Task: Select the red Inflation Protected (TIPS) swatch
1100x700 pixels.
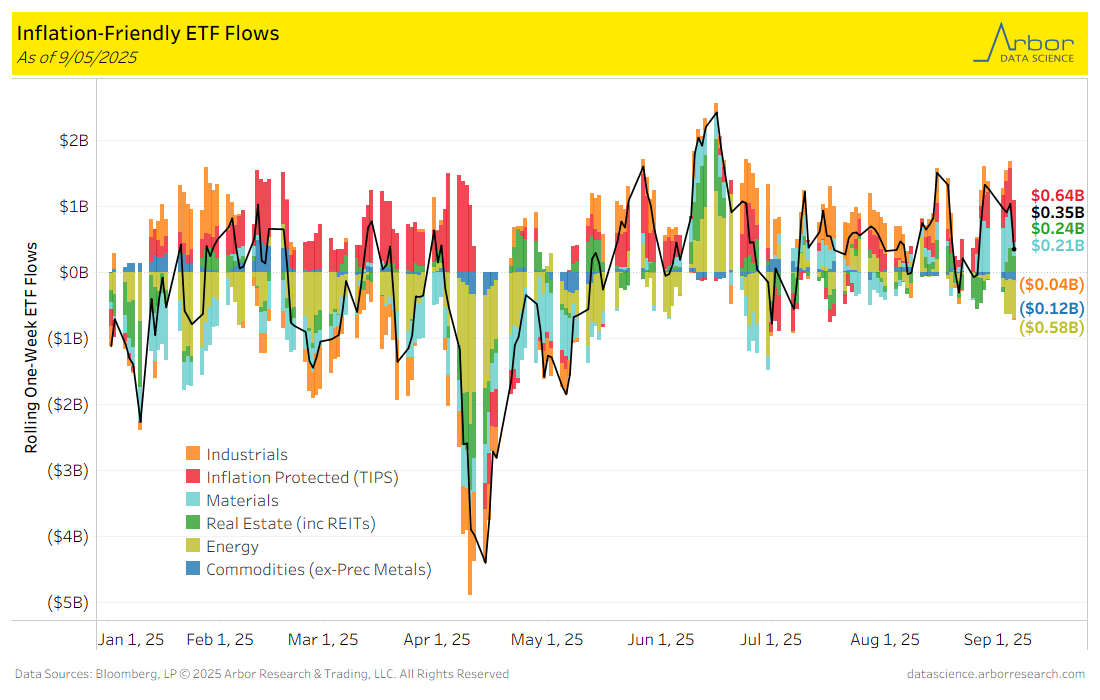Action: pyautogui.click(x=194, y=478)
